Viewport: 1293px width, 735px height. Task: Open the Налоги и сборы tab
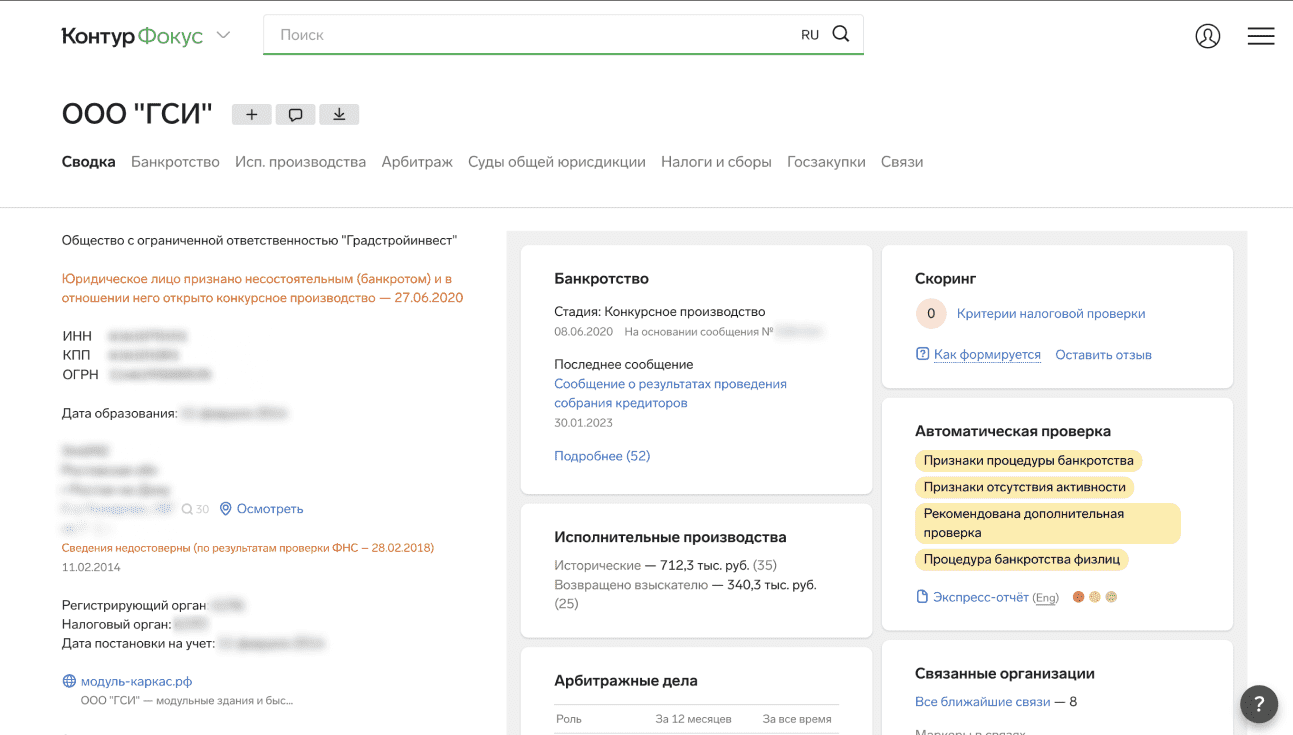point(716,161)
